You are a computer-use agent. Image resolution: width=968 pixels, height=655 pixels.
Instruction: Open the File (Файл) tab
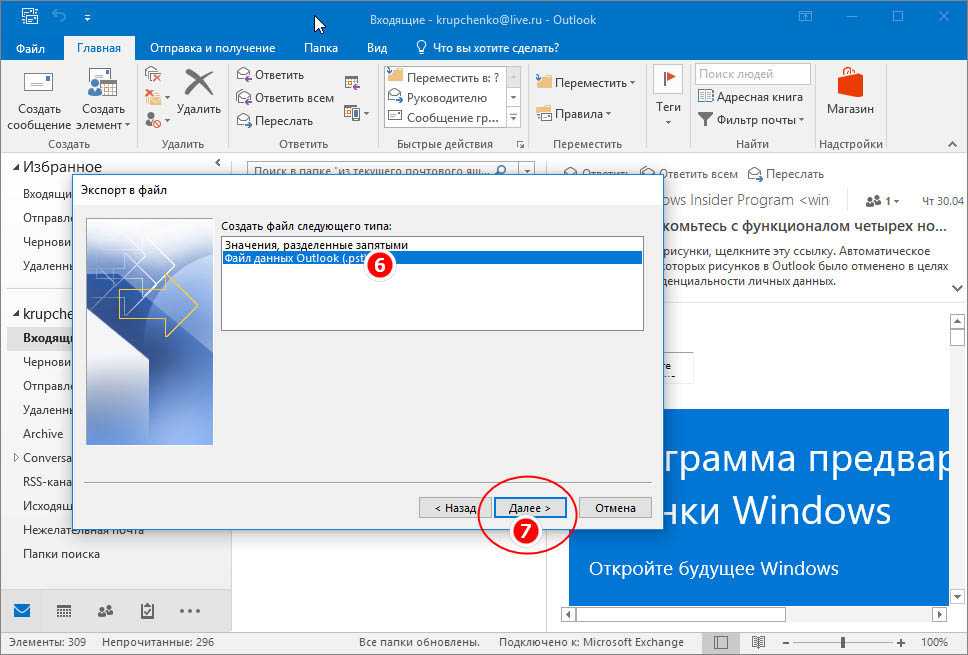click(x=30, y=47)
